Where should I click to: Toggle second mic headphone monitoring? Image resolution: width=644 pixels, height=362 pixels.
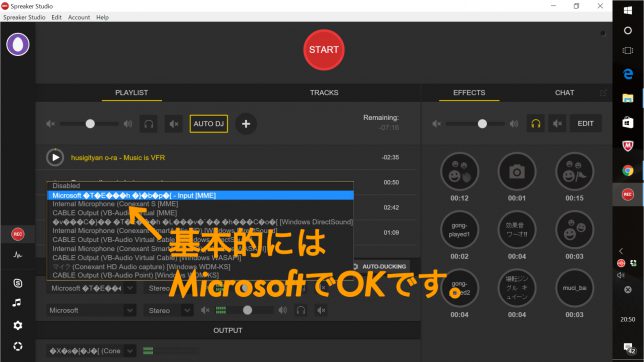[301, 310]
